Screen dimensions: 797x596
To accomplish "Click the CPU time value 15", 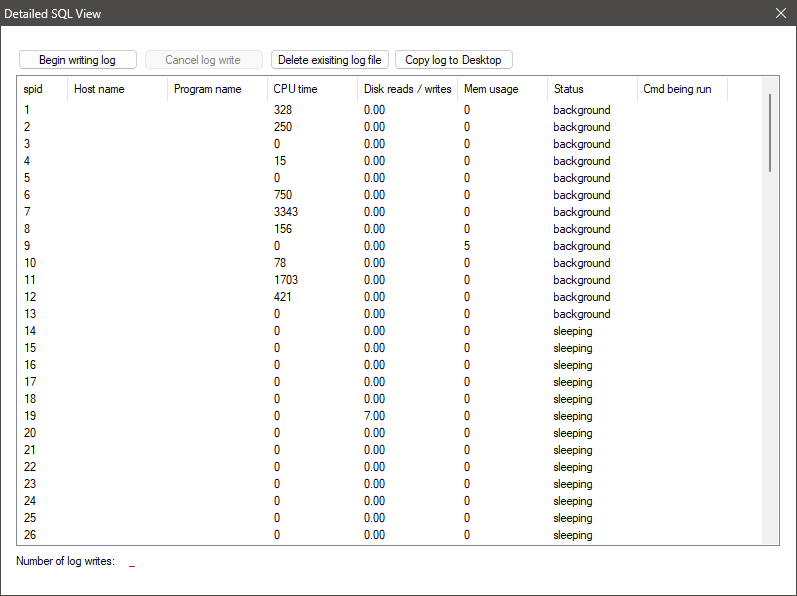I will [280, 161].
